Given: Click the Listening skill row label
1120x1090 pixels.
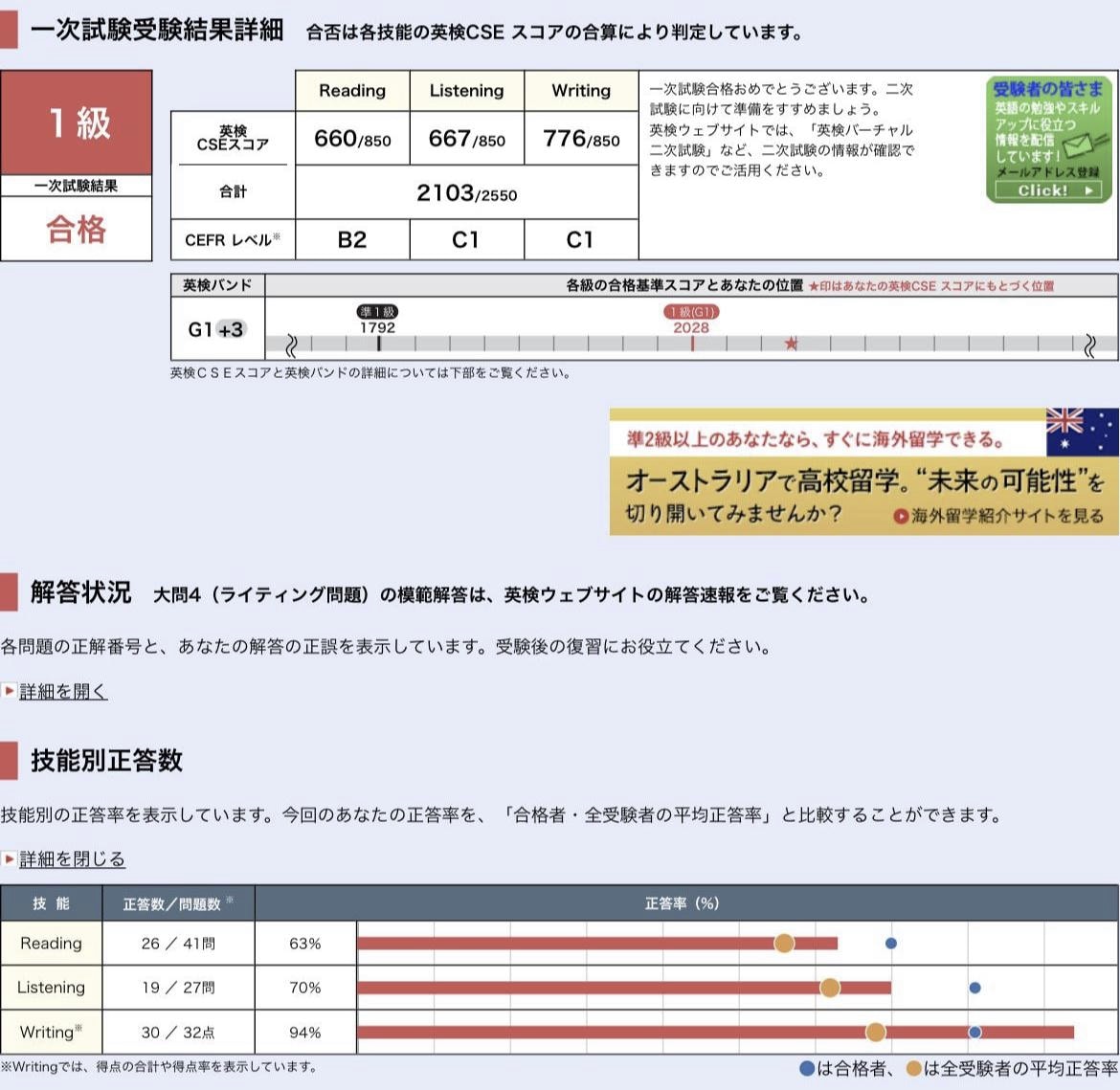Looking at the screenshot, I should 52,988.
